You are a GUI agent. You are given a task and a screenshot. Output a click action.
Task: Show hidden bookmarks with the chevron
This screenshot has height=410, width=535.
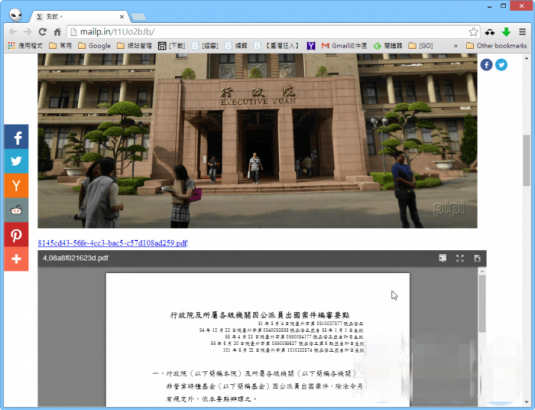pyautogui.click(x=456, y=46)
